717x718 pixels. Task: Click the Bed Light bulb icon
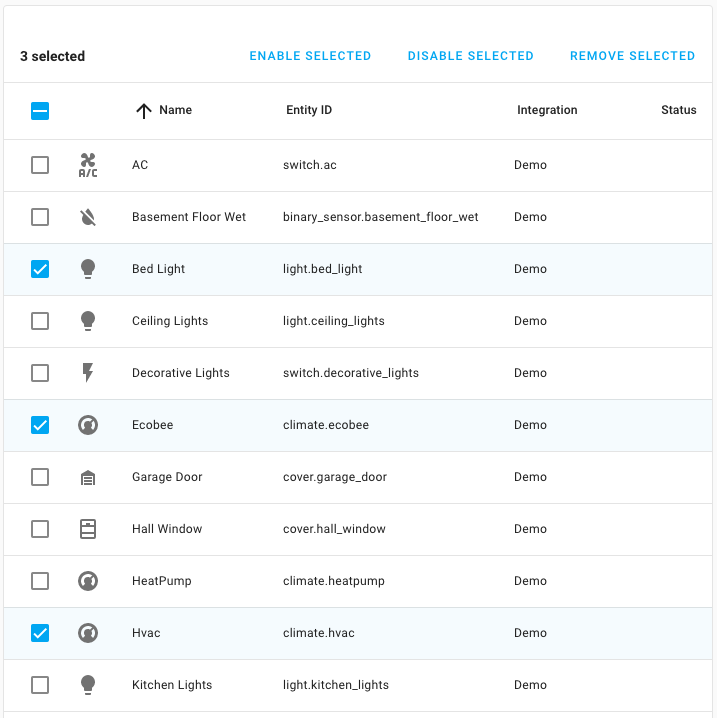point(88,269)
